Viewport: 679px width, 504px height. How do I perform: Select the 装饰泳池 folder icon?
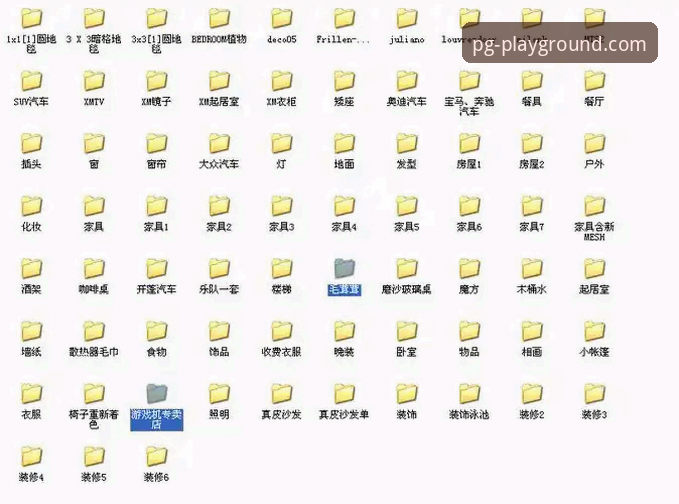click(x=469, y=394)
